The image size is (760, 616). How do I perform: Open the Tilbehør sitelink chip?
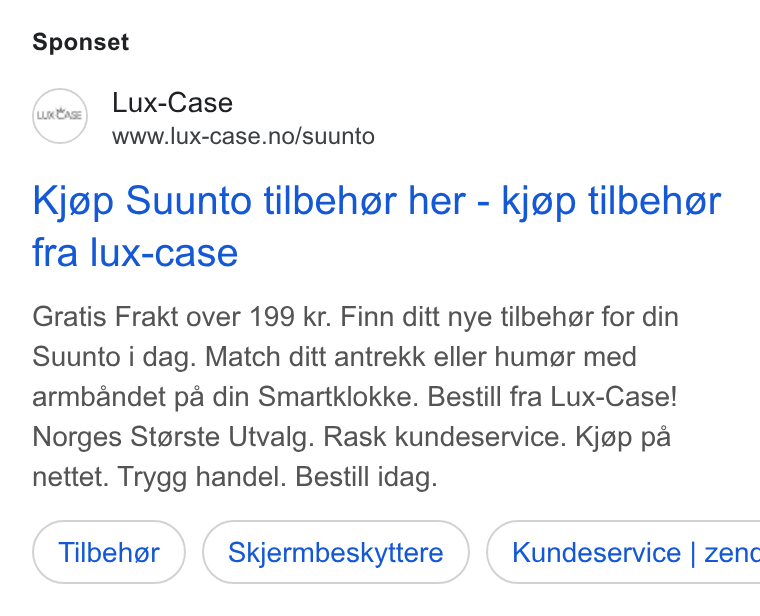[109, 552]
